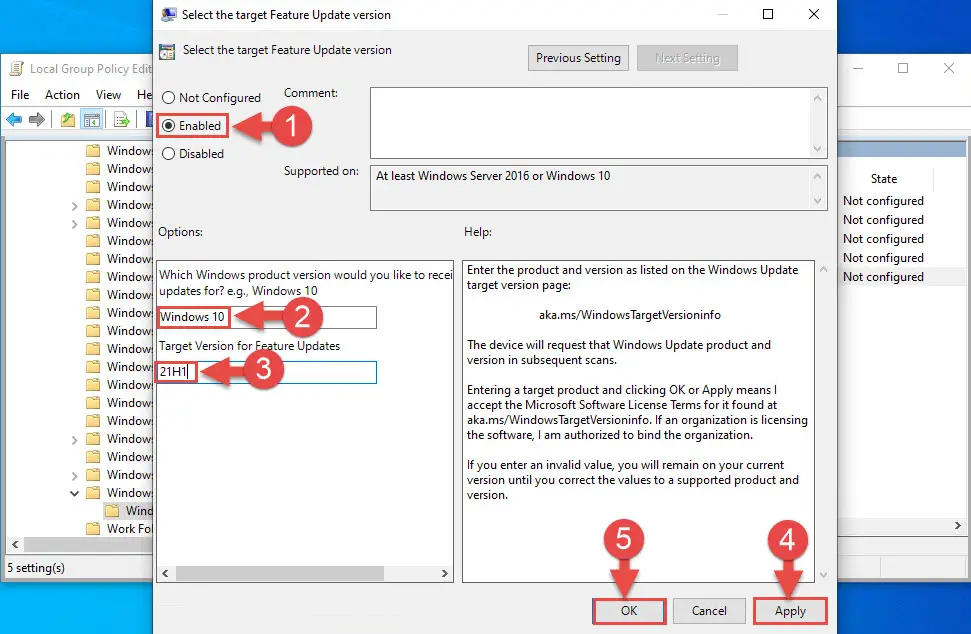The image size is (971, 634).
Task: Click the dialog title bar app icon
Action: point(168,15)
